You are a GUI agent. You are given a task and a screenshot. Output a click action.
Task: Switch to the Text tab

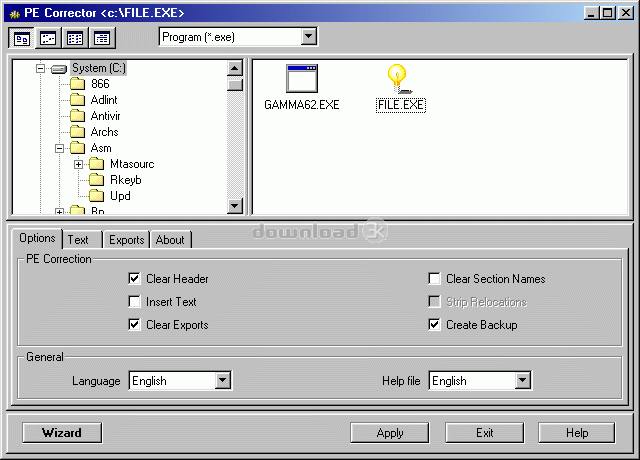[x=82, y=240]
